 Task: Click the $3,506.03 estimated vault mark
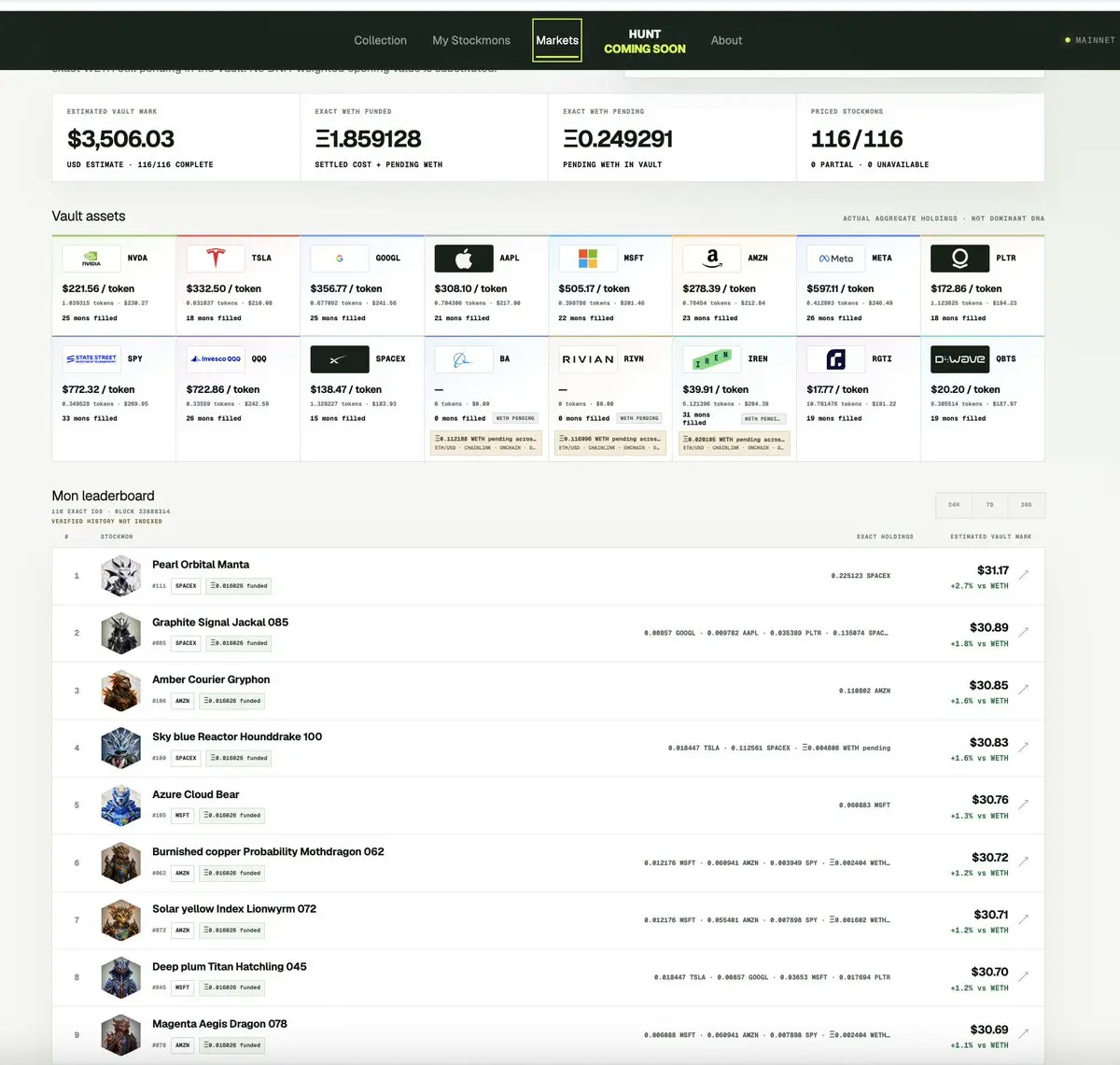(120, 139)
